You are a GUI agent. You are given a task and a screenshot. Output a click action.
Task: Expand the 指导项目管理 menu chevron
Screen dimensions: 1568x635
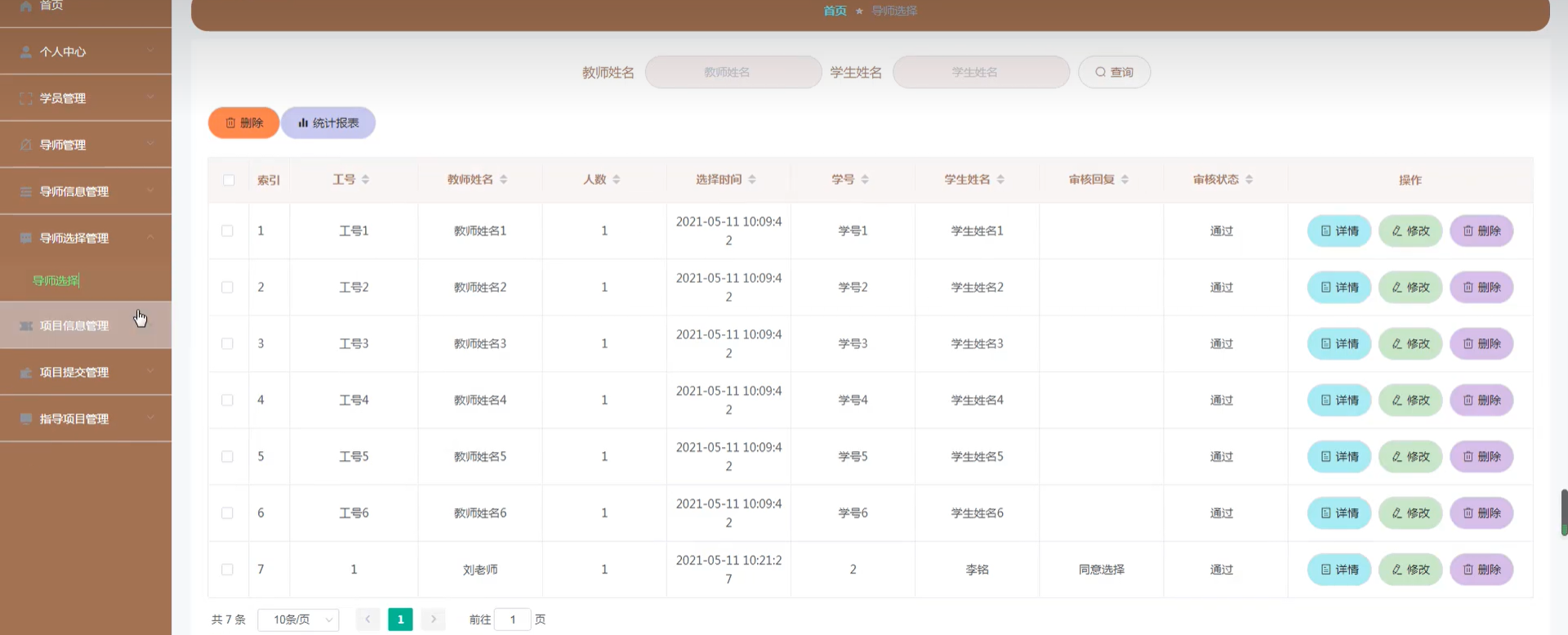[x=150, y=418]
